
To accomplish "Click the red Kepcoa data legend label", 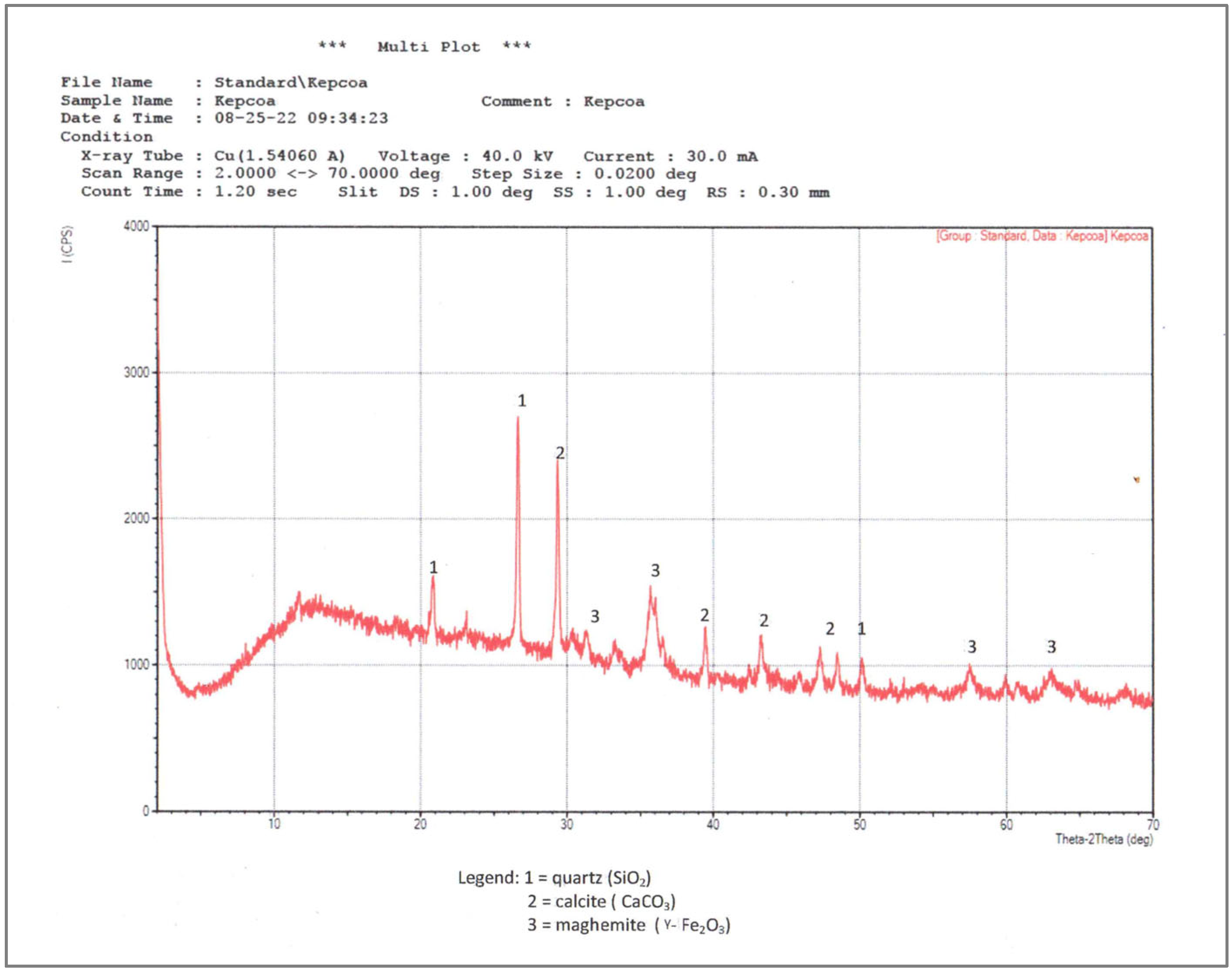I will 1042,236.
